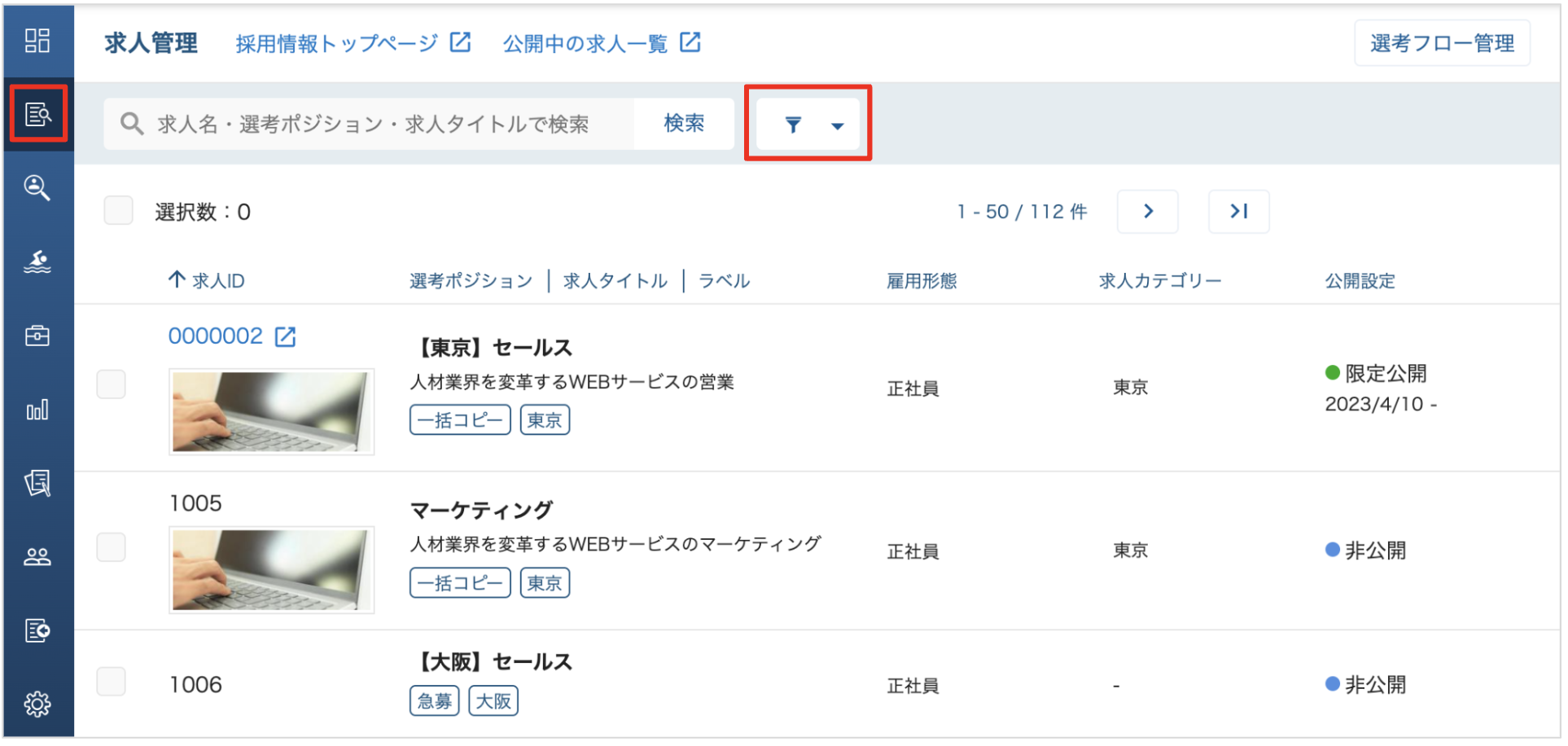The height and width of the screenshot is (746, 1568).
Task: Click the 選考フロー管理 button
Action: click(1442, 43)
